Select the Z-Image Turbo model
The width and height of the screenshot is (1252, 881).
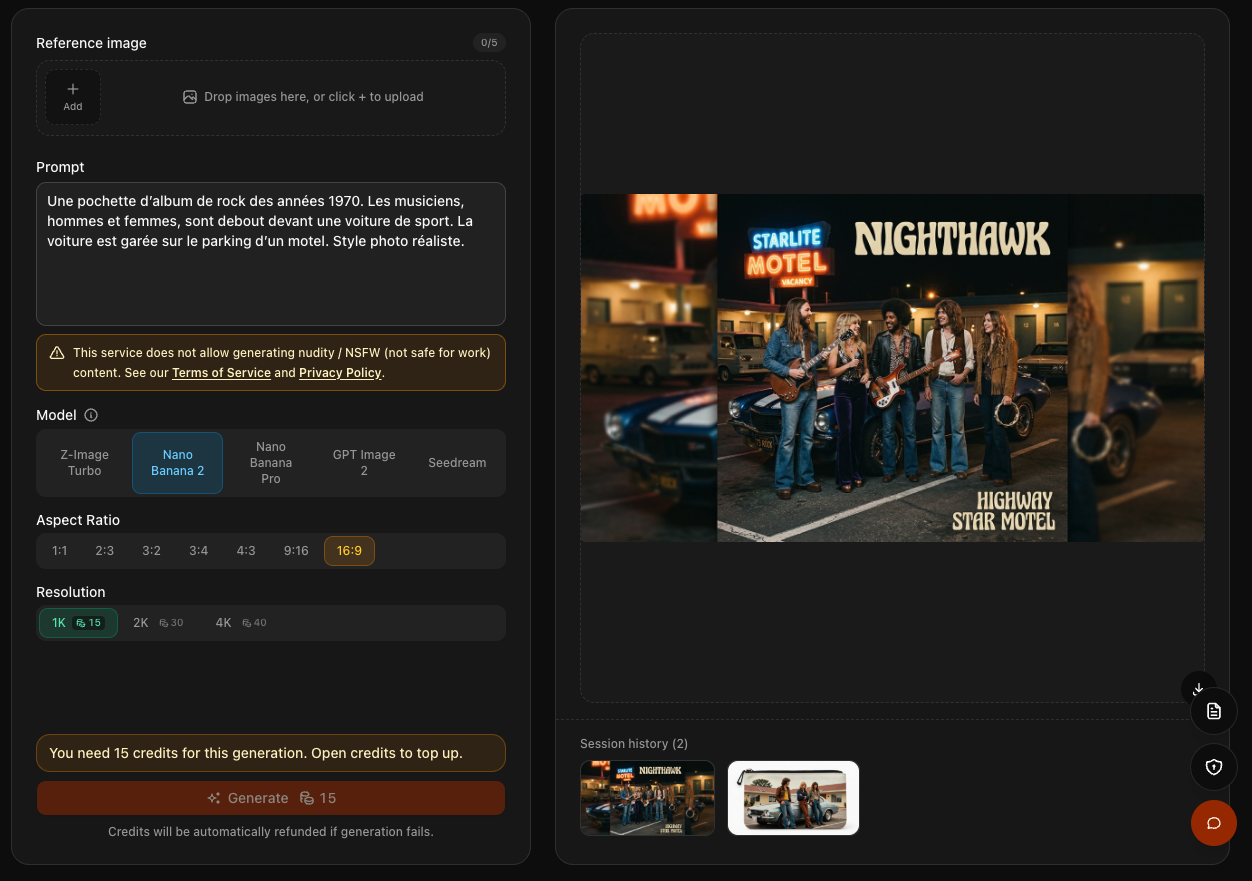coord(85,463)
